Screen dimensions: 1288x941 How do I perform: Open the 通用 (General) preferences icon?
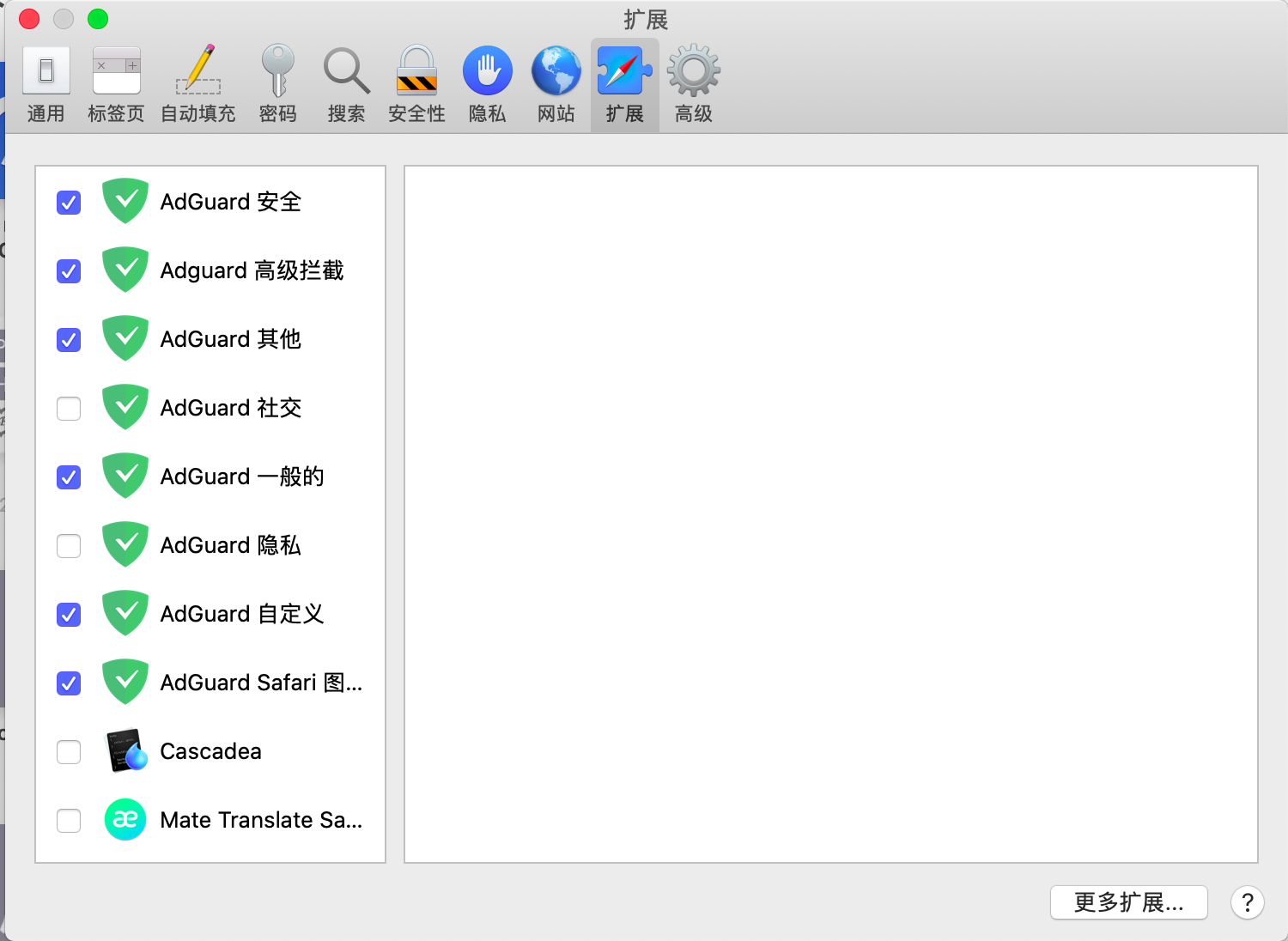[46, 70]
